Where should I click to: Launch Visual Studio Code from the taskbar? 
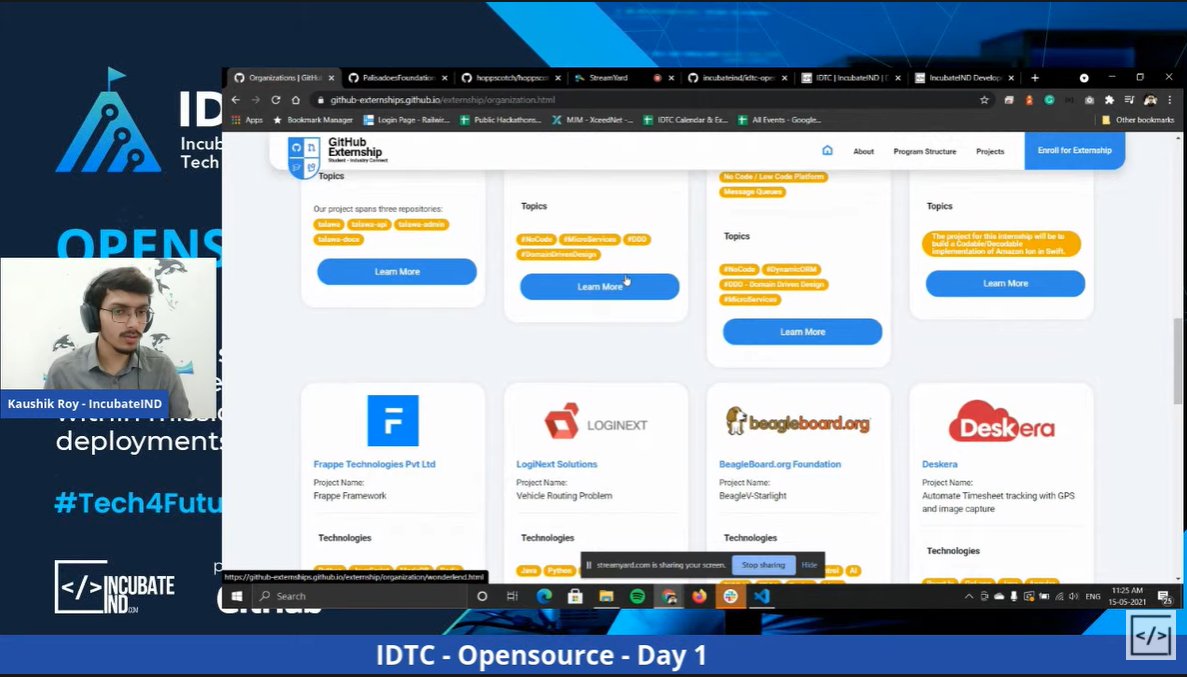(x=762, y=596)
